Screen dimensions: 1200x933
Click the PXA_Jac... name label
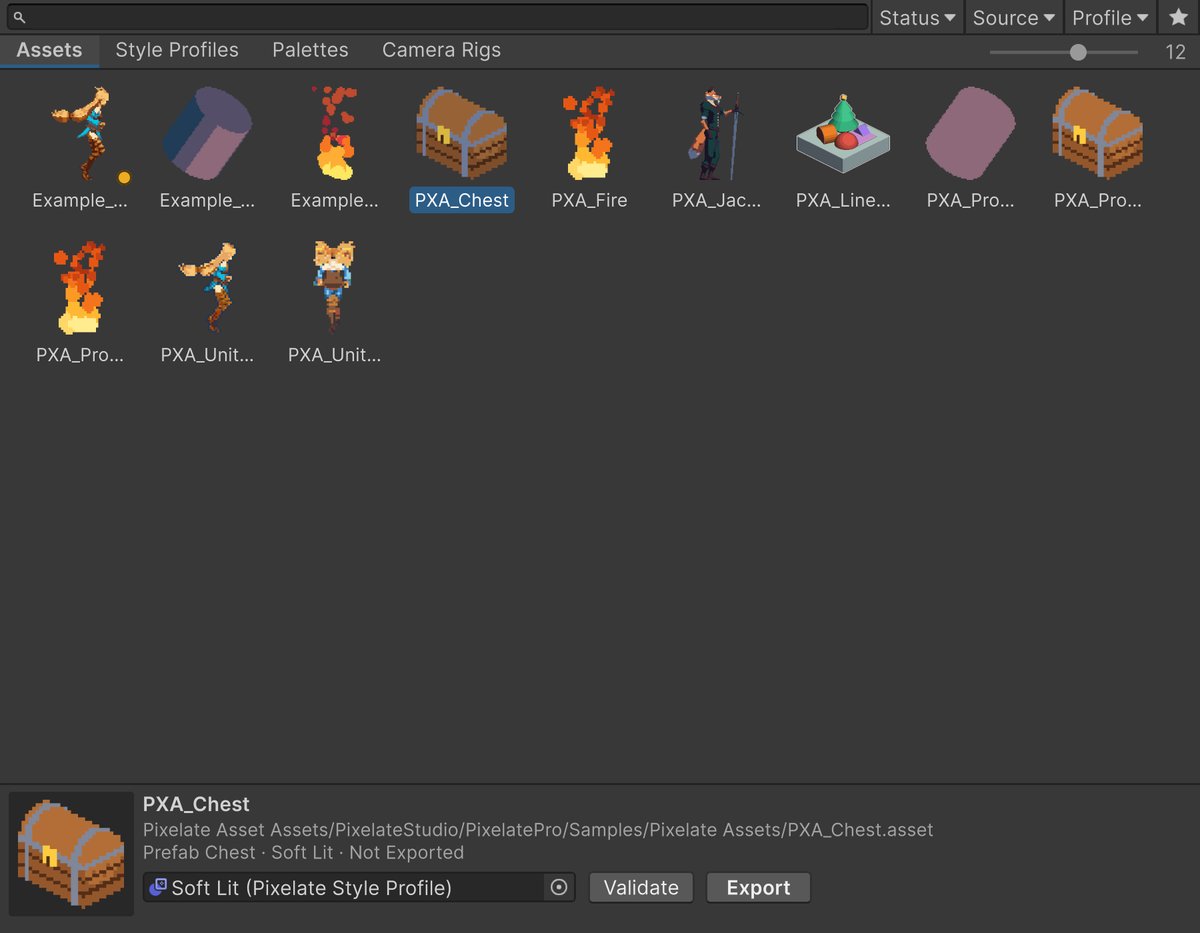click(x=716, y=200)
